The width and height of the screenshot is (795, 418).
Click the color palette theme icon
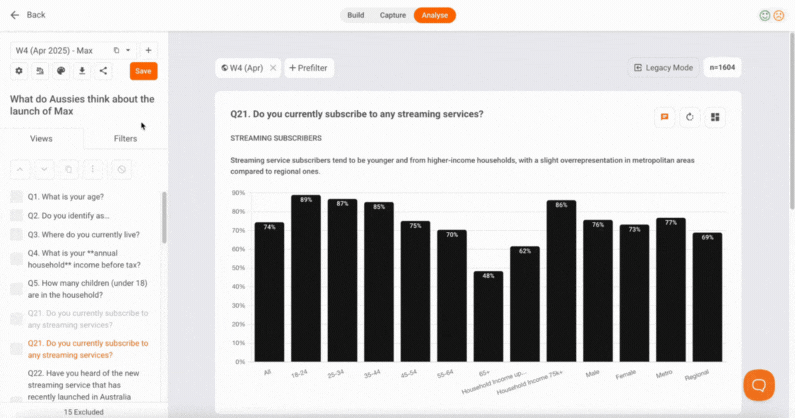click(x=60, y=71)
